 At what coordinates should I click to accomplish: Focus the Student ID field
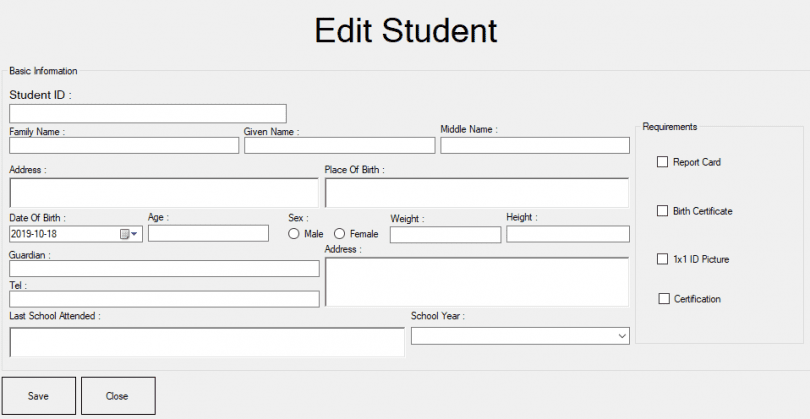pyautogui.click(x=148, y=113)
